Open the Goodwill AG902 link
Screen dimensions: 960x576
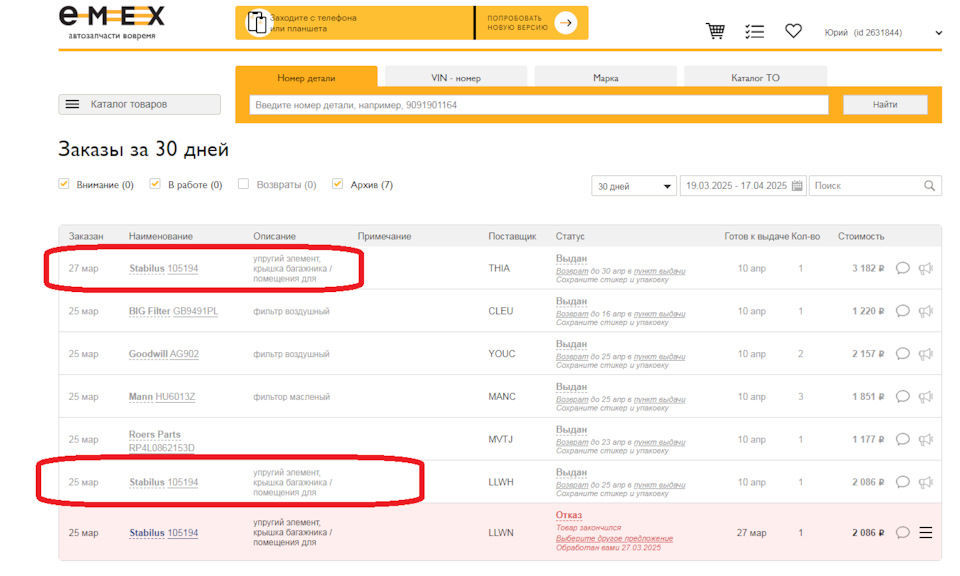[163, 354]
